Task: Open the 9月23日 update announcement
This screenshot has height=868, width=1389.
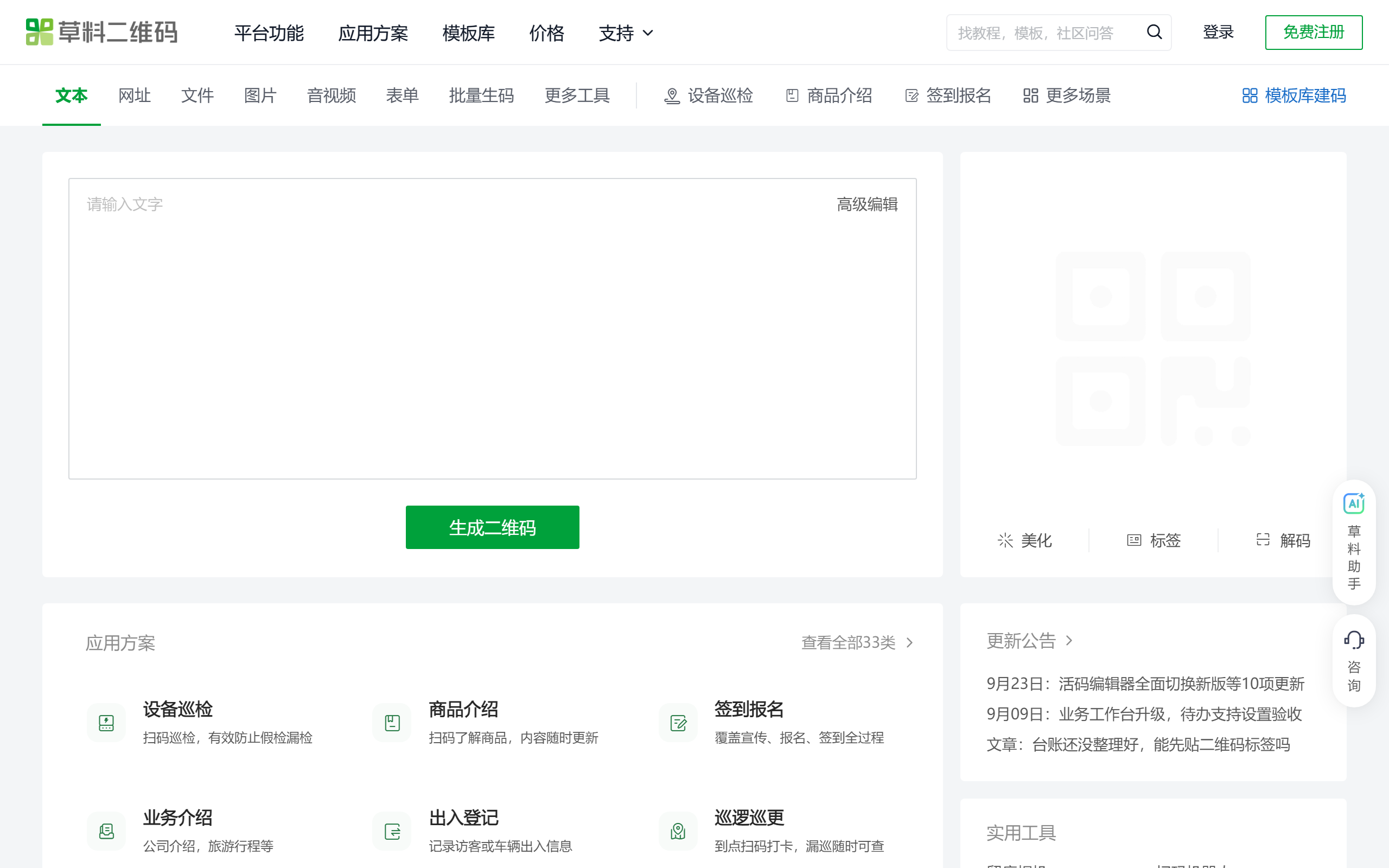Action: 1145,684
